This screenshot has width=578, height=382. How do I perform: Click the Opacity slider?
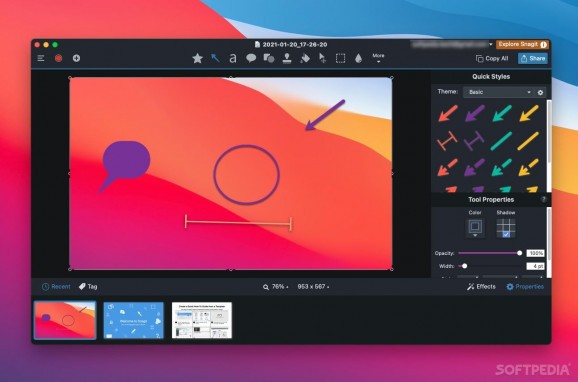[490, 253]
